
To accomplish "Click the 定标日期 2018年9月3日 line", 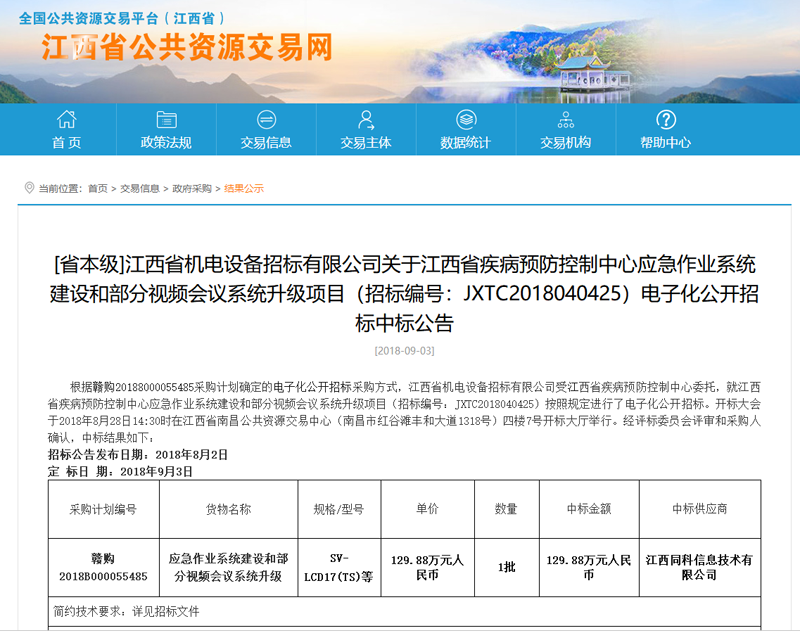I will [120, 471].
